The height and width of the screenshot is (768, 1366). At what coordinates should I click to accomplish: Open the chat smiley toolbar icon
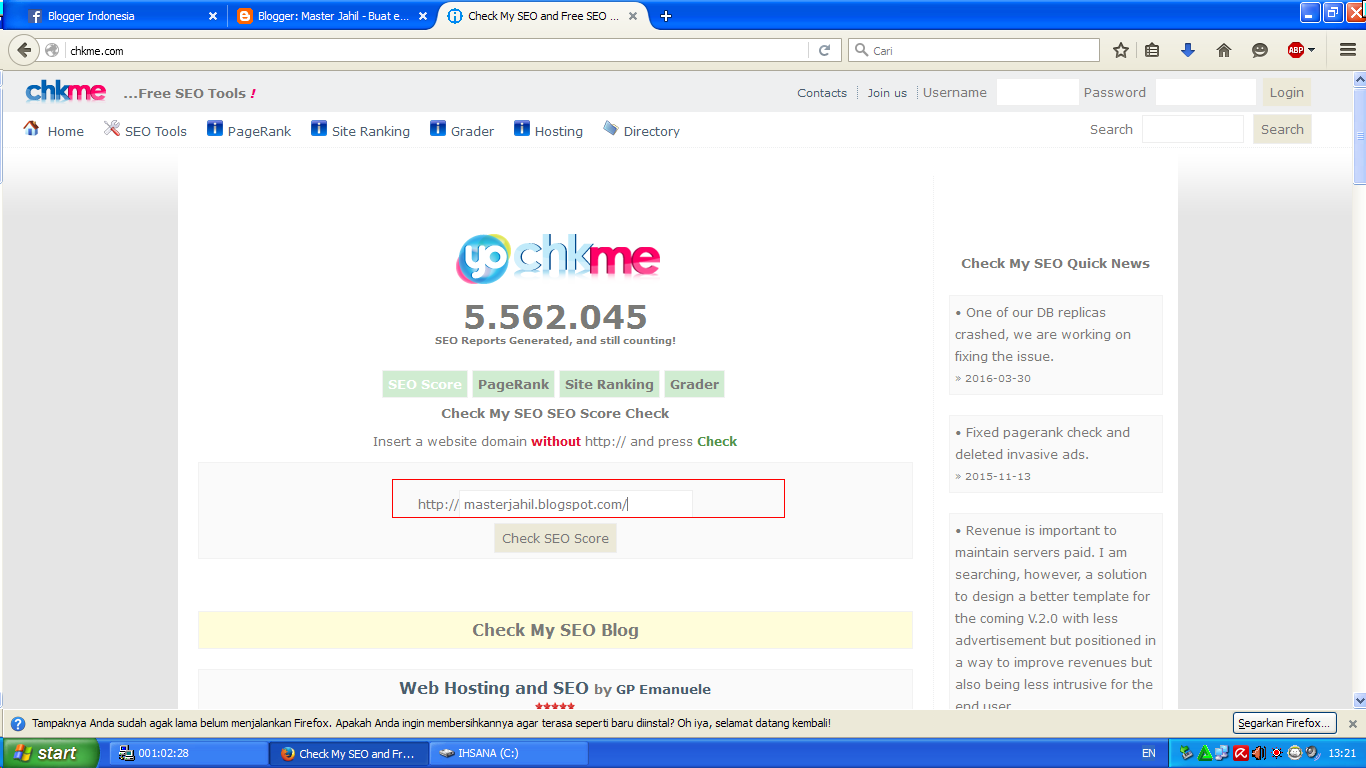[x=1260, y=50]
